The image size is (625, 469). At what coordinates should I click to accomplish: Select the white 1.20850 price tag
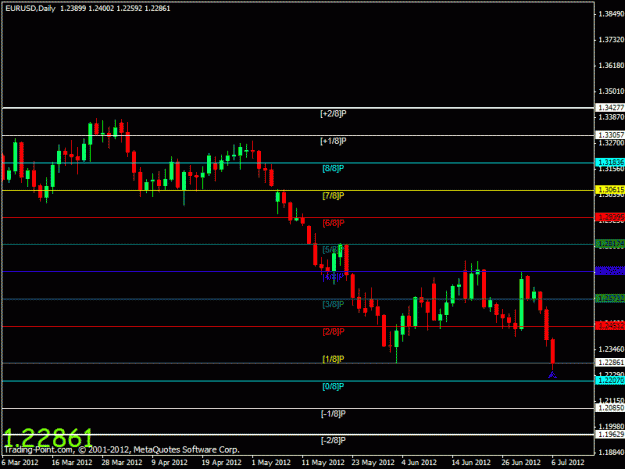[610, 408]
